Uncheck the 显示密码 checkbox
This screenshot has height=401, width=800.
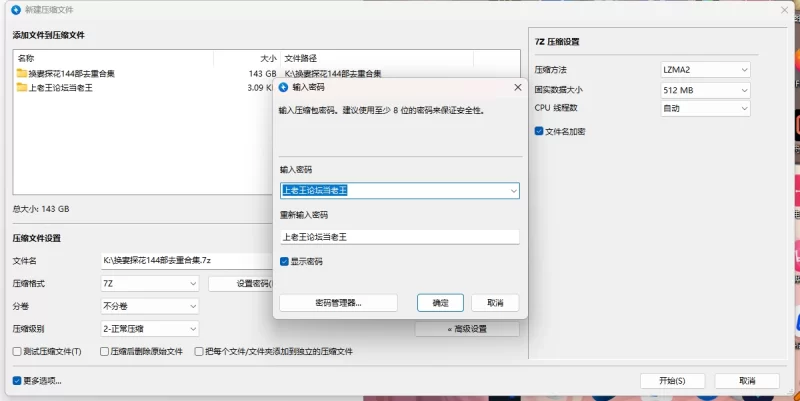[284, 262]
